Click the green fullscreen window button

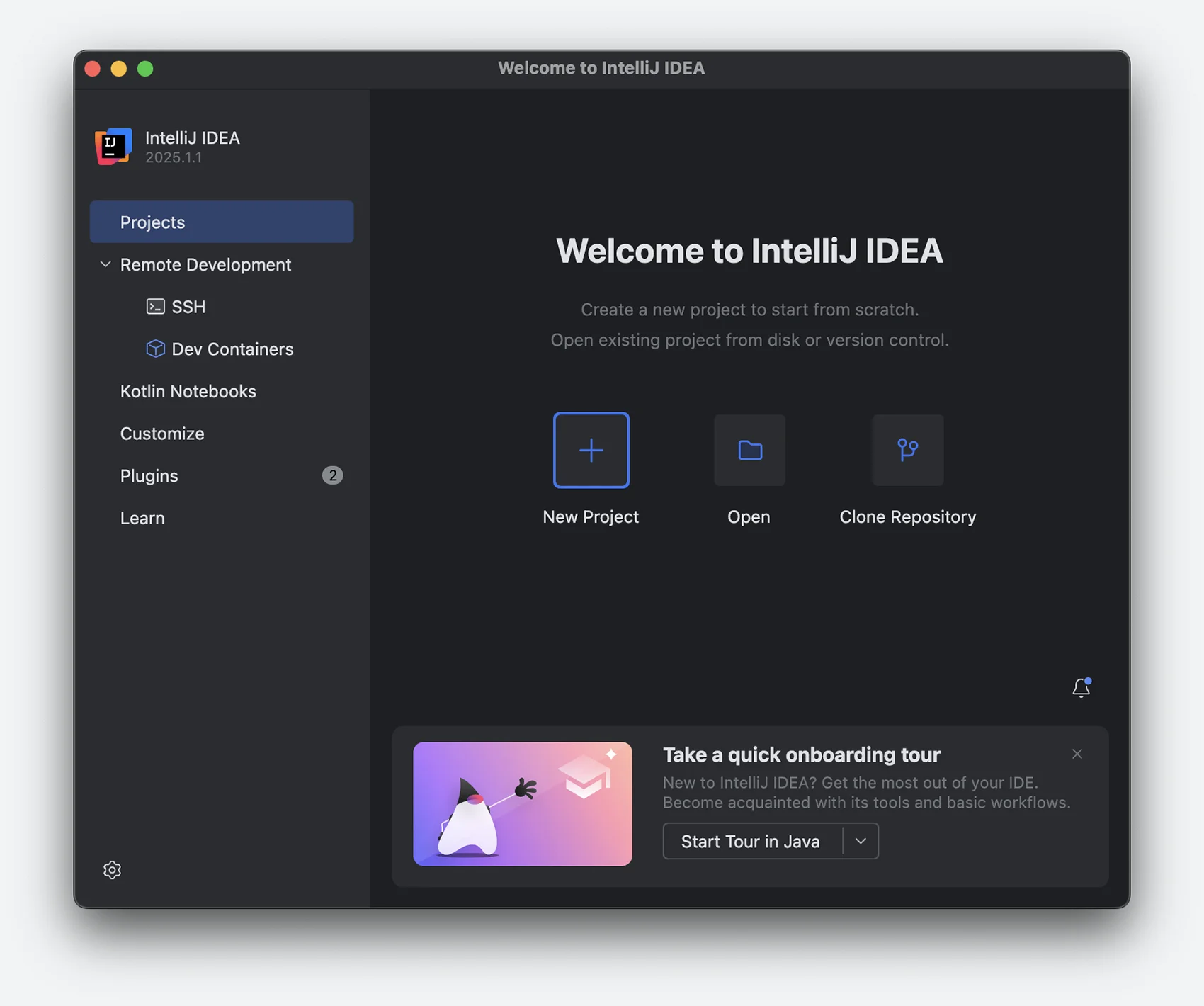[145, 69]
